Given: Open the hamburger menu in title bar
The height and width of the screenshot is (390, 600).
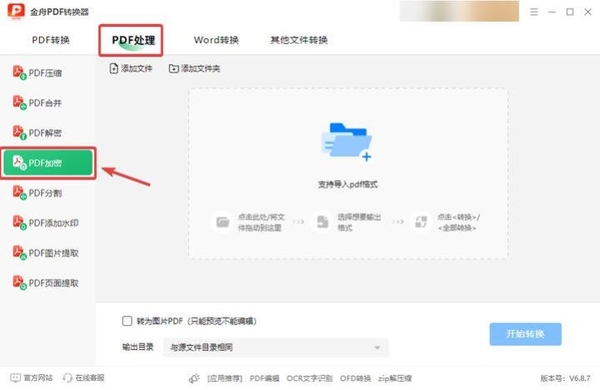Looking at the screenshot, I should coord(534,12).
